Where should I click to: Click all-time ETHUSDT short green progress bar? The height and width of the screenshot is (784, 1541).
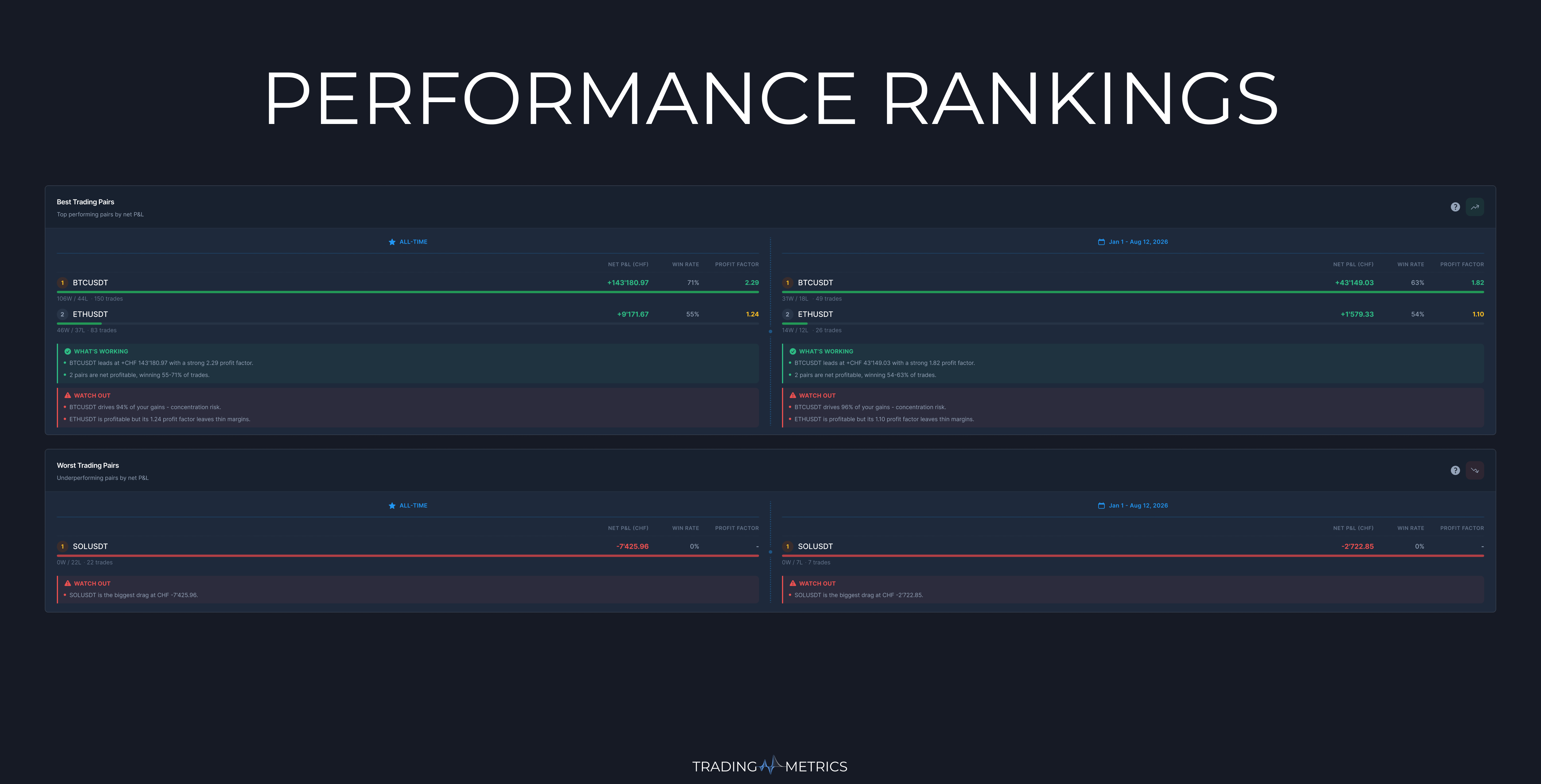pyautogui.click(x=79, y=323)
